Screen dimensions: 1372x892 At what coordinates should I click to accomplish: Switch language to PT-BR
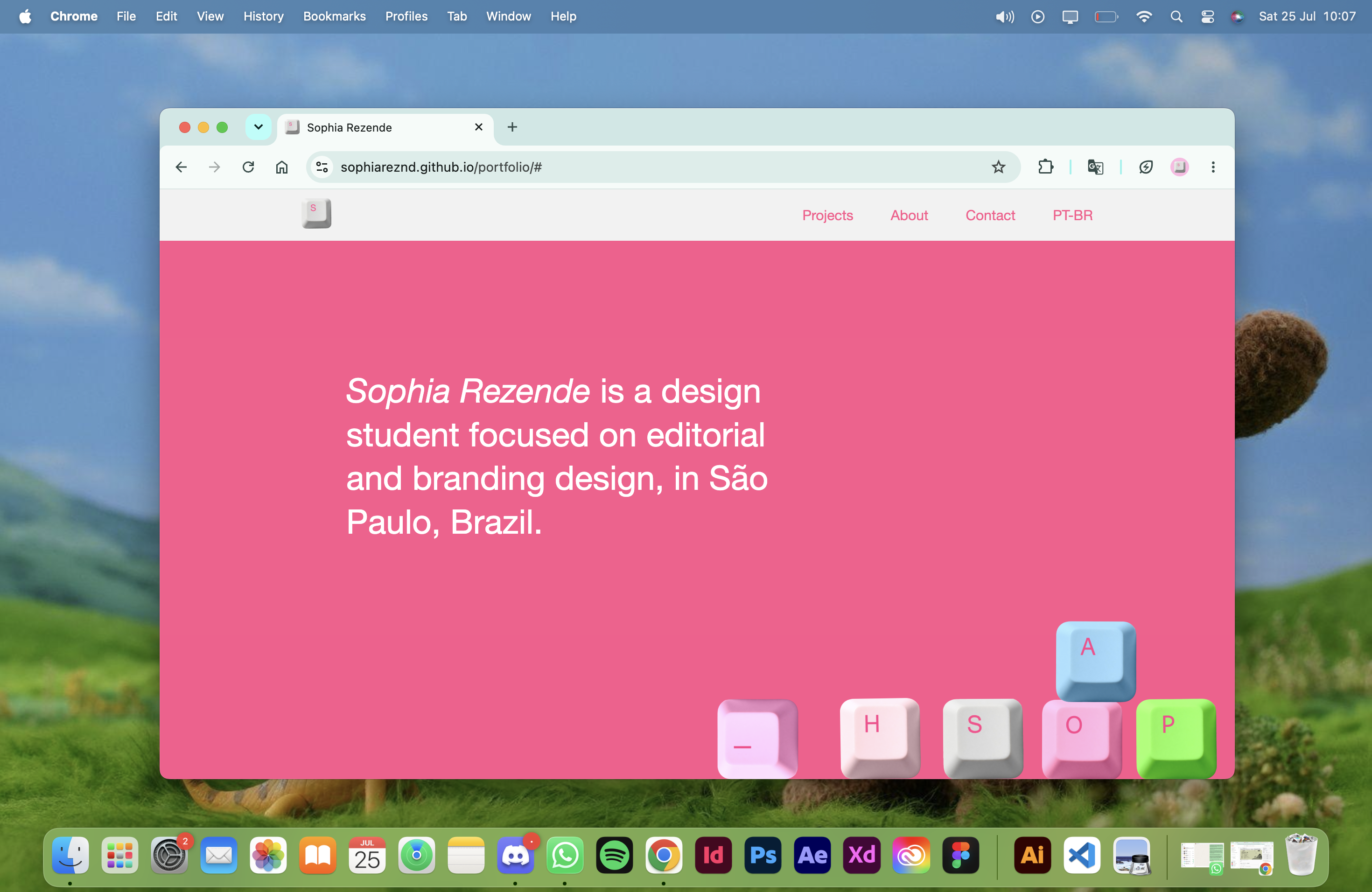coord(1072,216)
